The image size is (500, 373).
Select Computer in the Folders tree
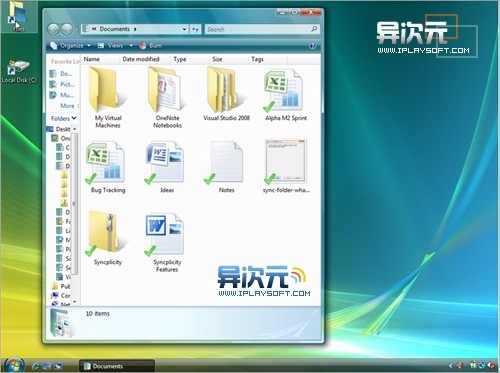[x=61, y=295]
